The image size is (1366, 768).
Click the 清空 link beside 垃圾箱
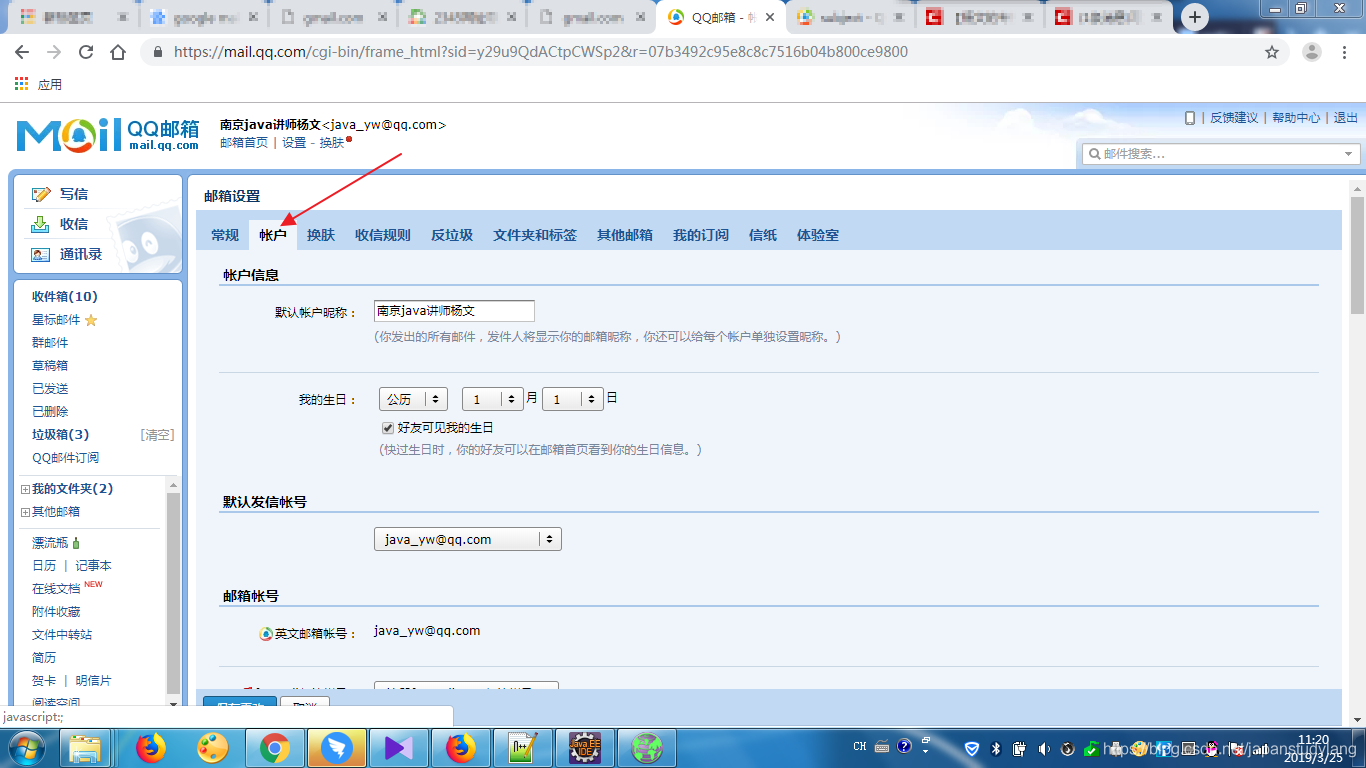pos(158,435)
